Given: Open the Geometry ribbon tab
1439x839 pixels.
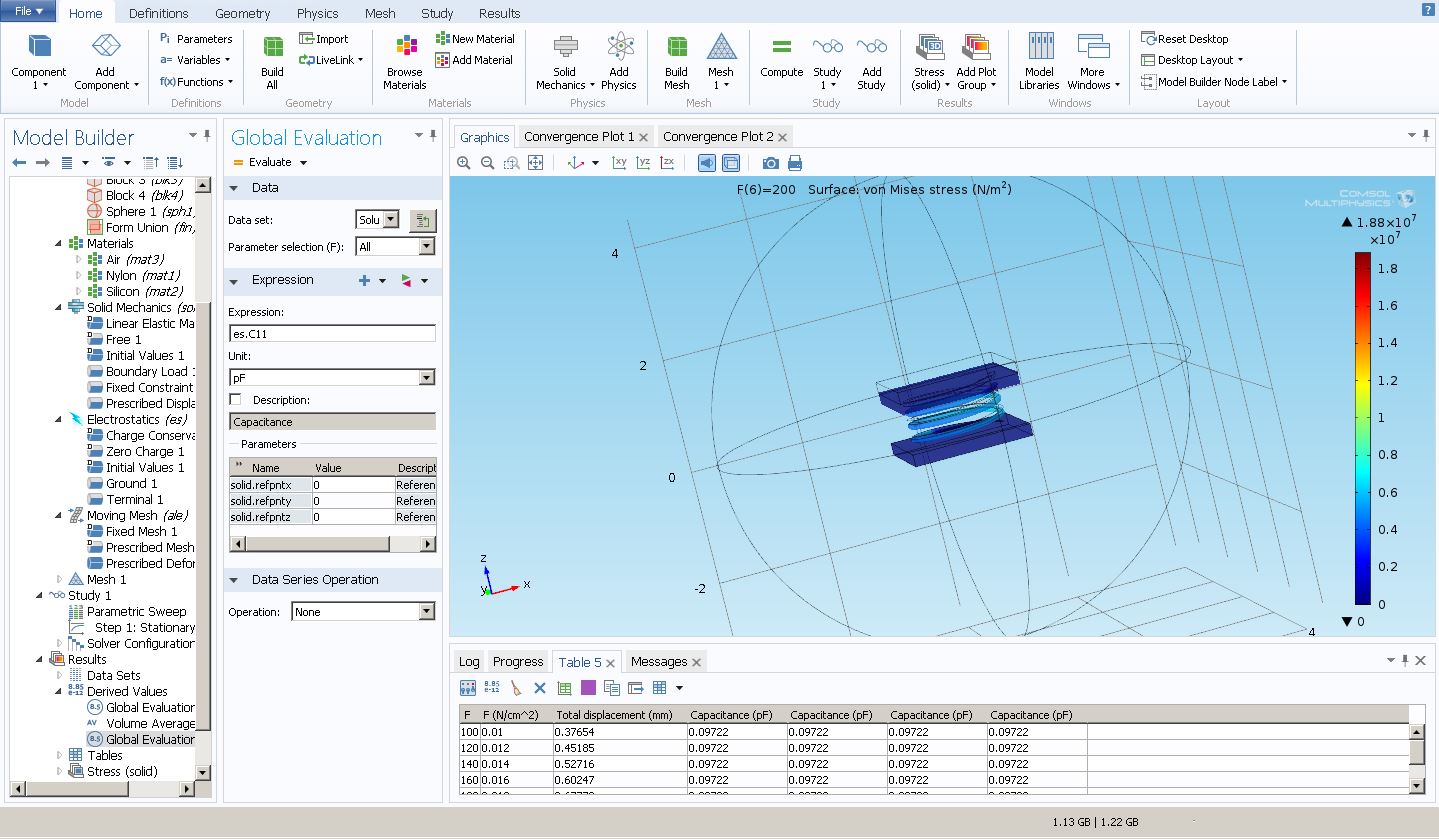Looking at the screenshot, I should click(242, 13).
